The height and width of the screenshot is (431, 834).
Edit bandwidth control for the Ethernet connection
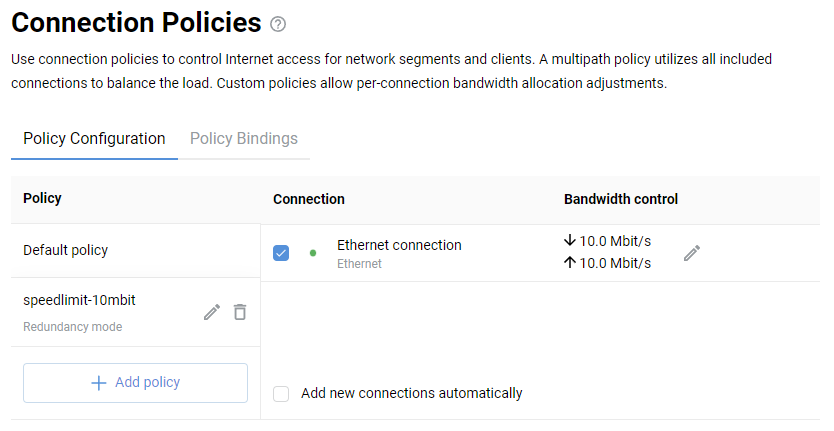click(692, 253)
